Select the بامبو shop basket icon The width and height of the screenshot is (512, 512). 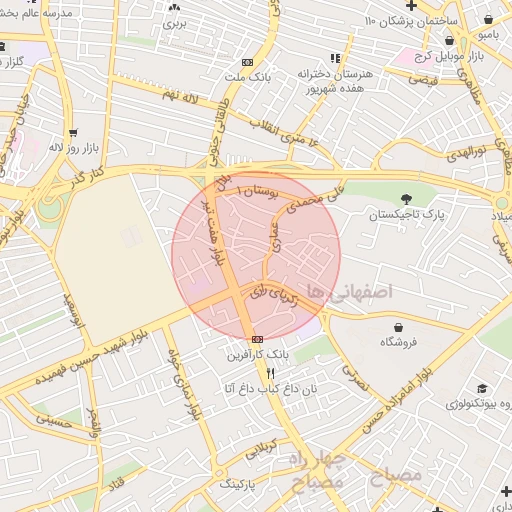[x=488, y=19]
